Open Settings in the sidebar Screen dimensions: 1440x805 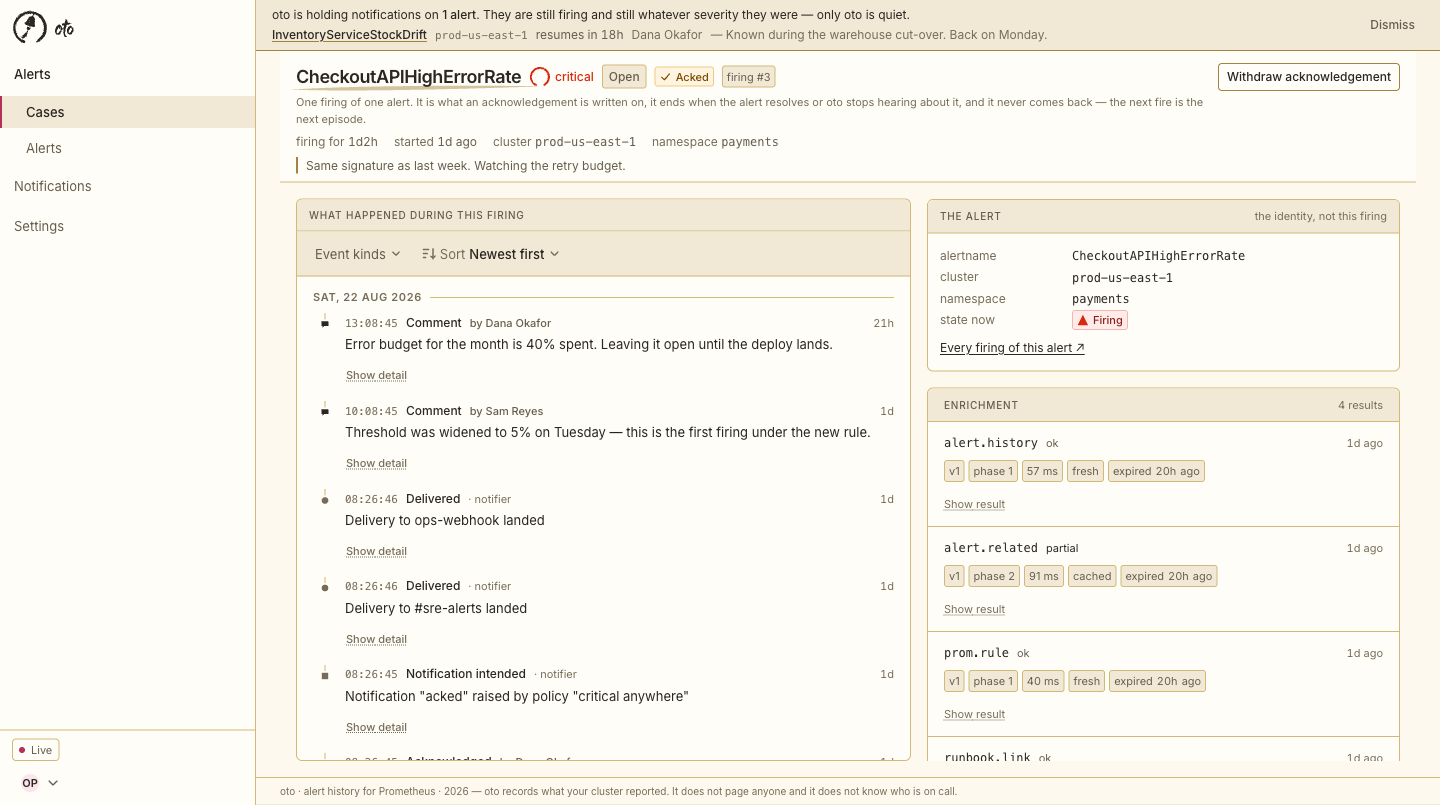[x=39, y=226]
